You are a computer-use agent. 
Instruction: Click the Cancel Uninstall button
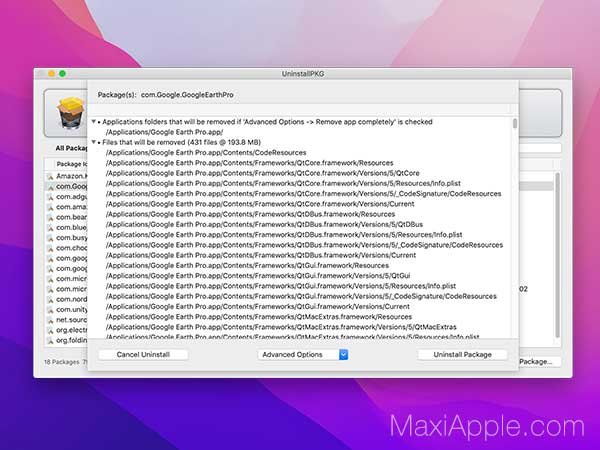coord(143,355)
